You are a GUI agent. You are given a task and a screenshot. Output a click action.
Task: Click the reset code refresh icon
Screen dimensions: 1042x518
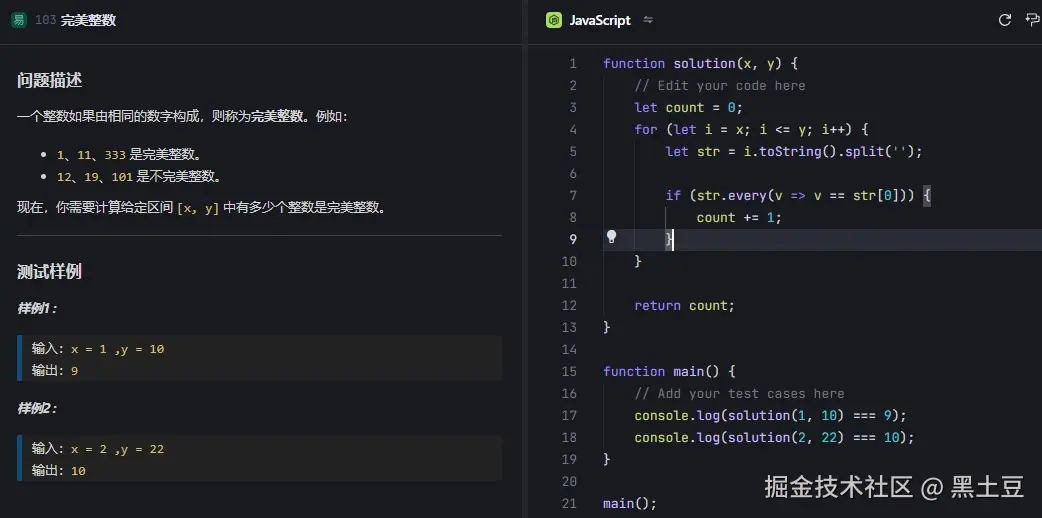point(1005,20)
